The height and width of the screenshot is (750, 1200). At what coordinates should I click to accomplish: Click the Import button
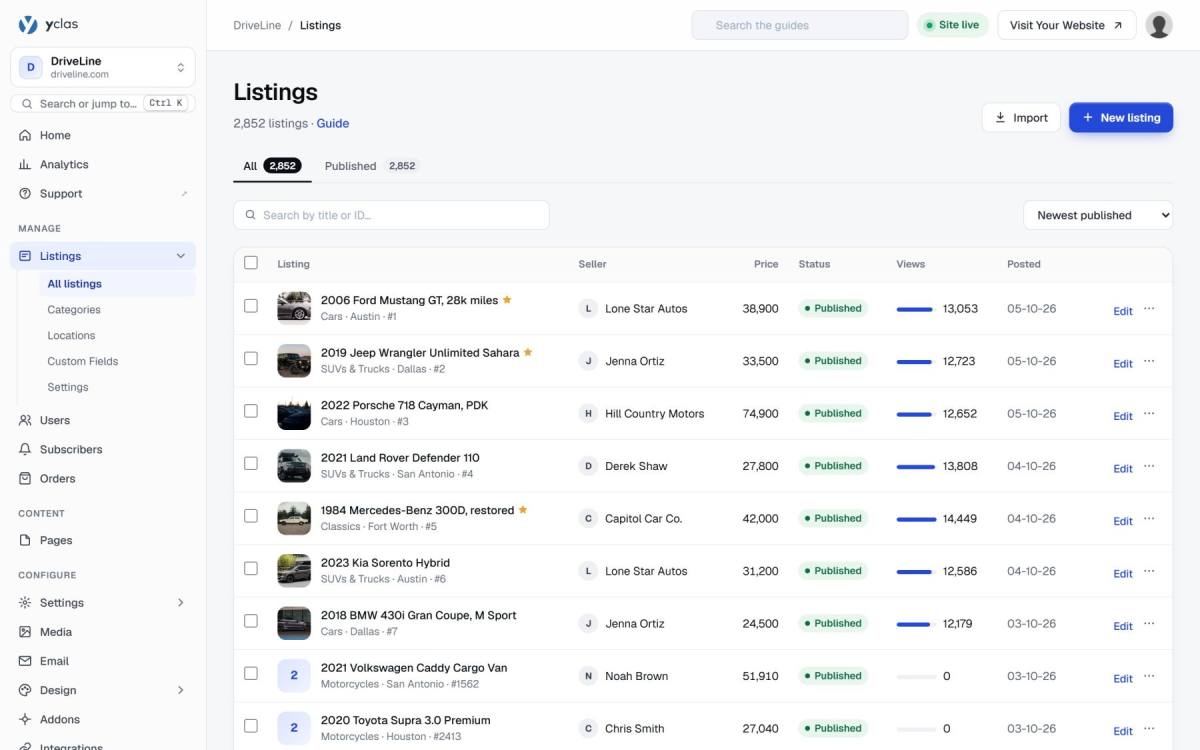tap(1021, 117)
